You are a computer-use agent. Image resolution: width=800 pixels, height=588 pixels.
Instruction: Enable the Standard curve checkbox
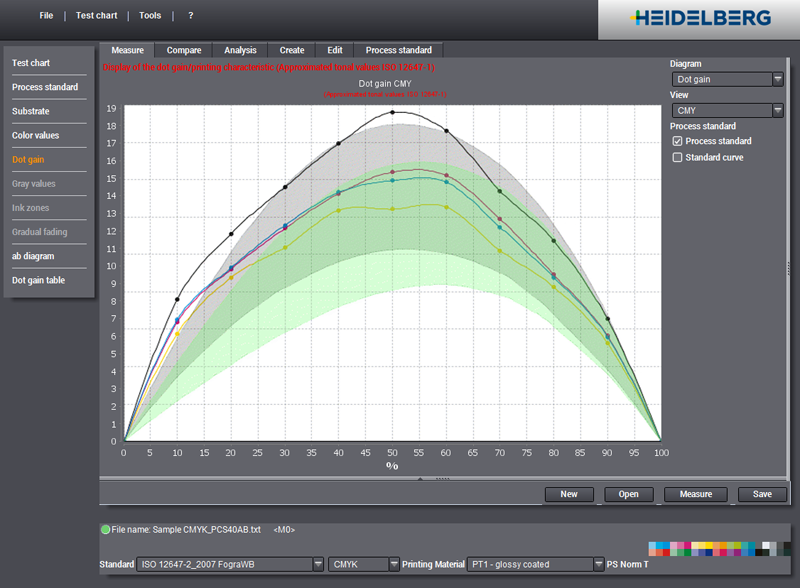[677, 157]
